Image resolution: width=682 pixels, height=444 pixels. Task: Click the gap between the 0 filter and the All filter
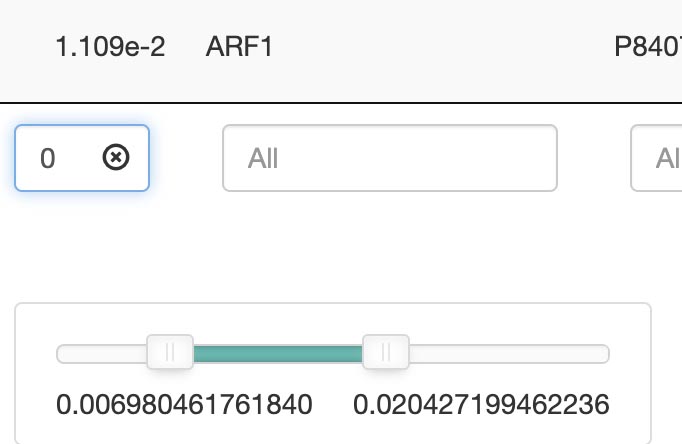(186, 158)
